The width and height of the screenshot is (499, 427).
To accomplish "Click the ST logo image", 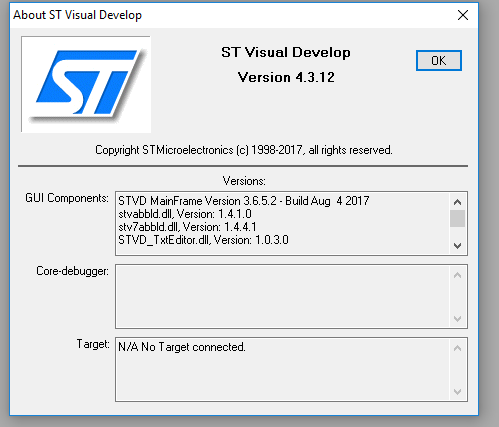I will pyautogui.click(x=86, y=84).
